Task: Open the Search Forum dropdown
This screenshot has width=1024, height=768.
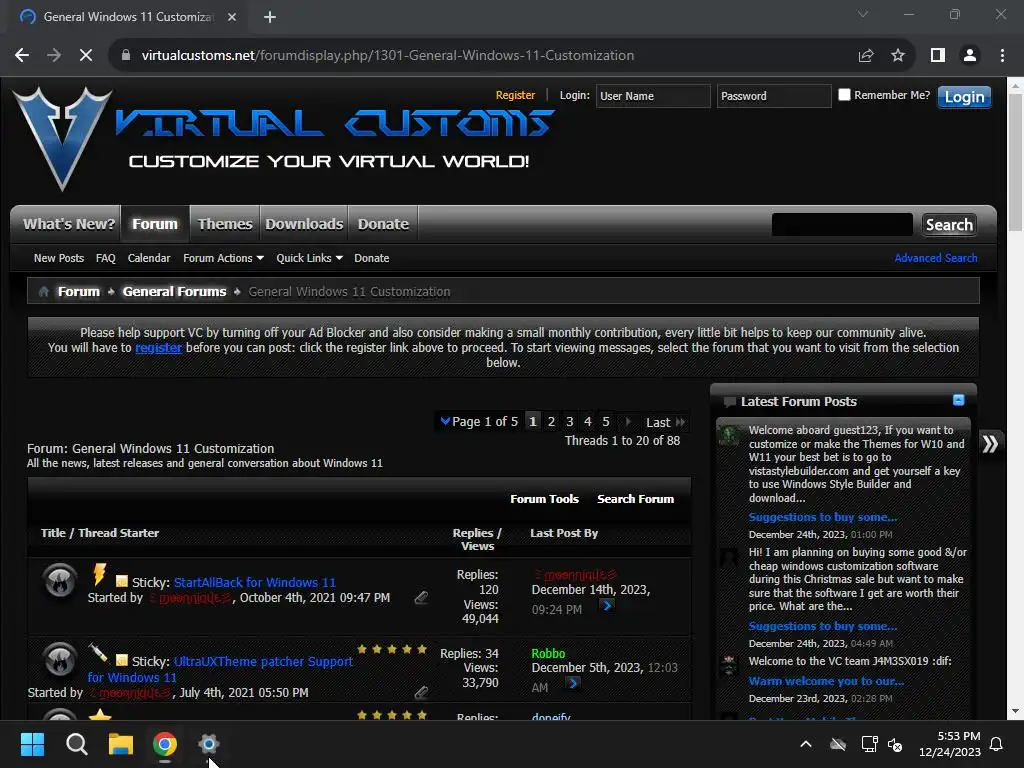Action: pyautogui.click(x=635, y=499)
